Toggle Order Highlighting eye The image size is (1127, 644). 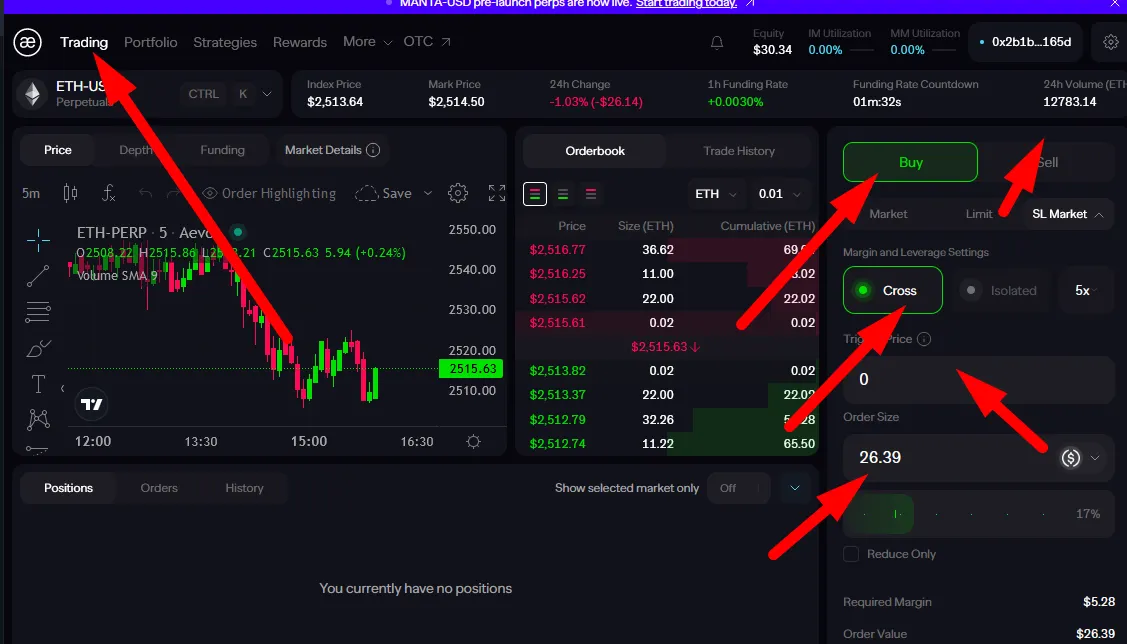[210, 193]
